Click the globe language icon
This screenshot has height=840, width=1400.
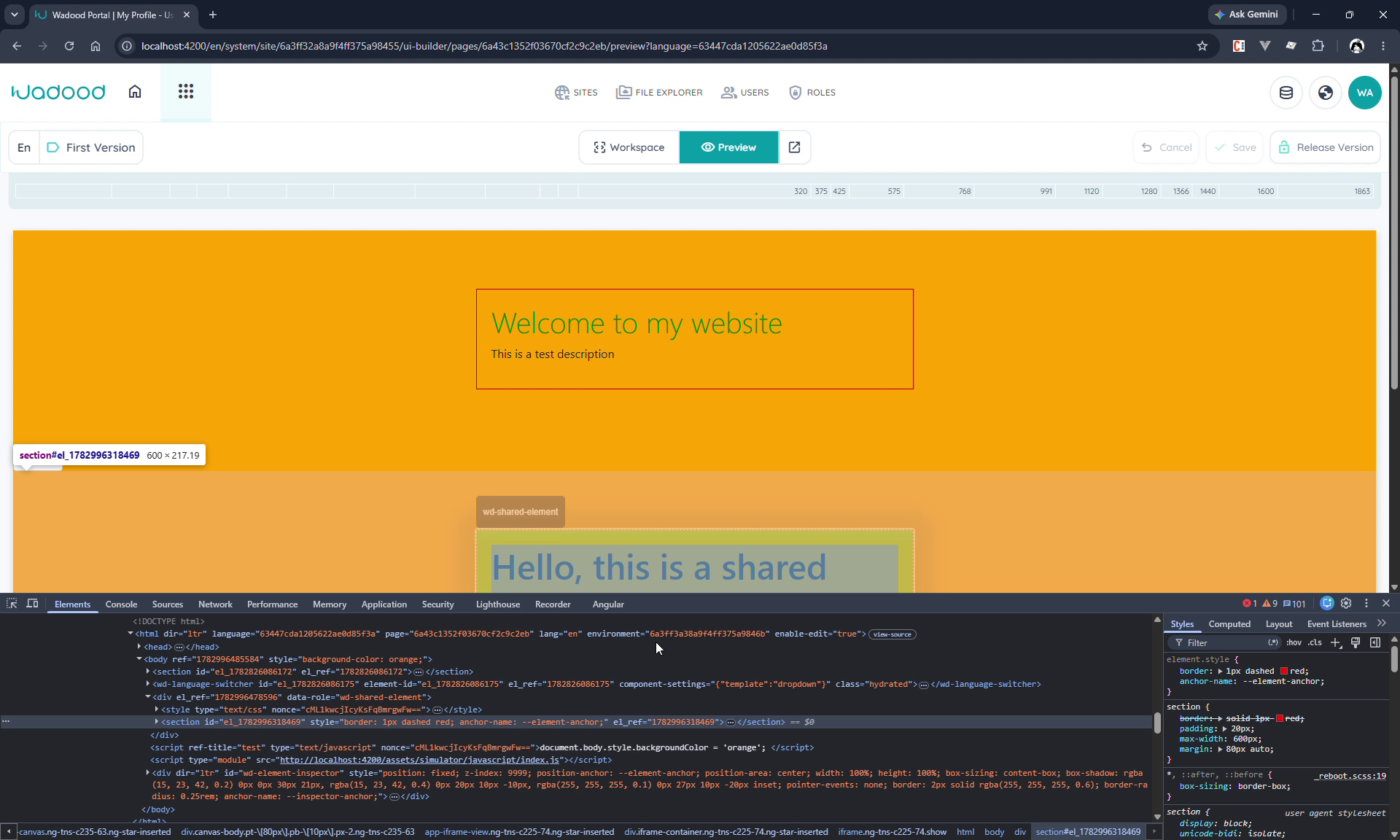click(x=1326, y=93)
